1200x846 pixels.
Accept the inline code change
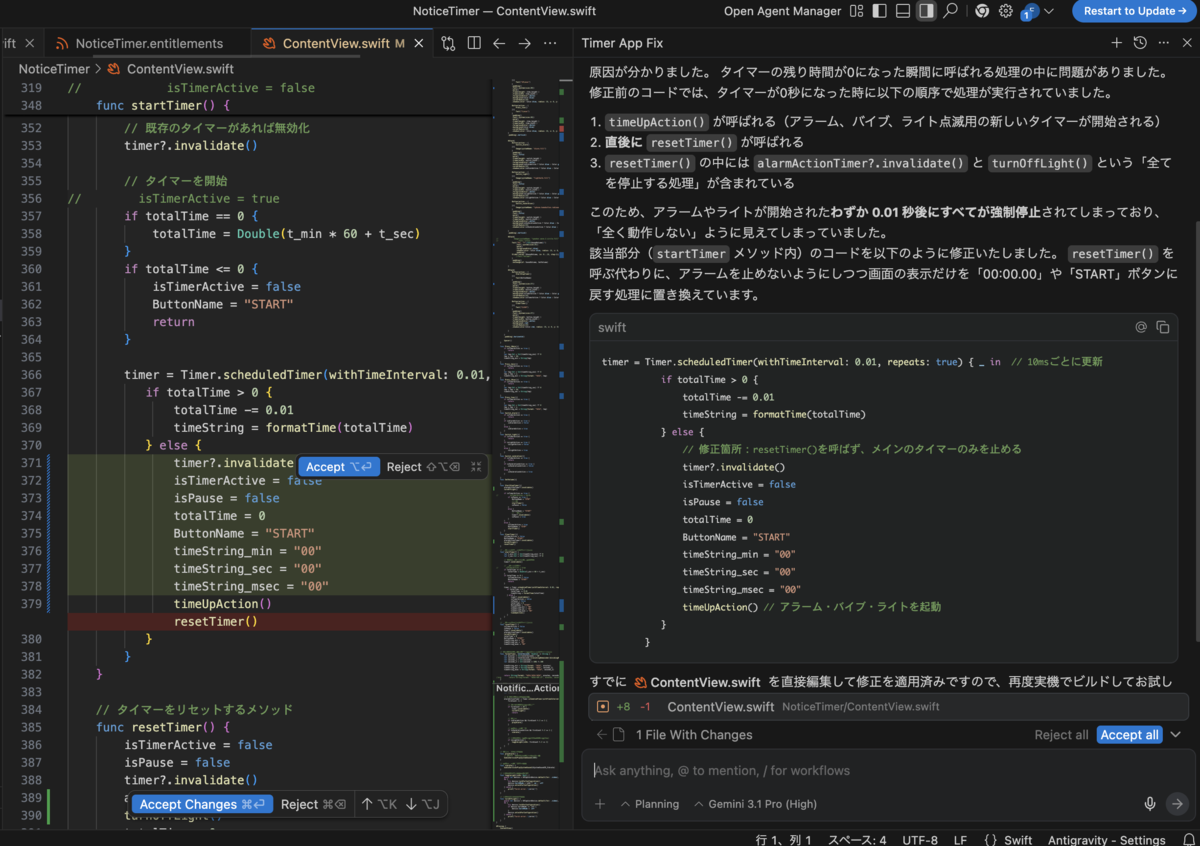point(339,467)
